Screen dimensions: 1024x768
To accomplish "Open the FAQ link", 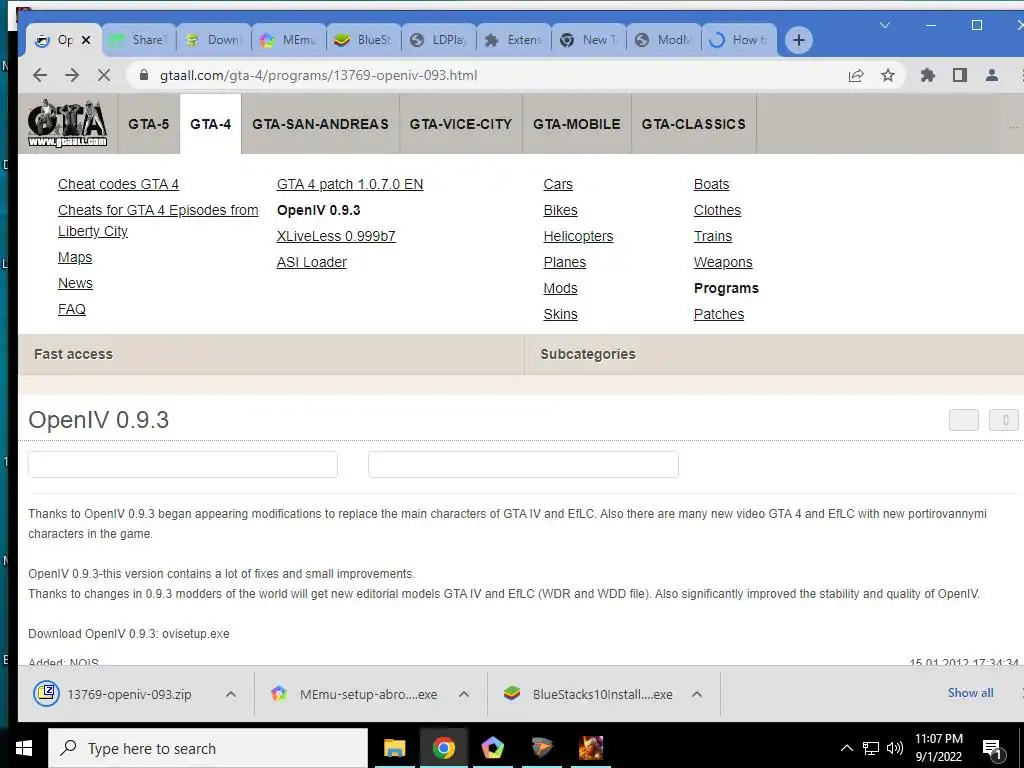I will [72, 310].
